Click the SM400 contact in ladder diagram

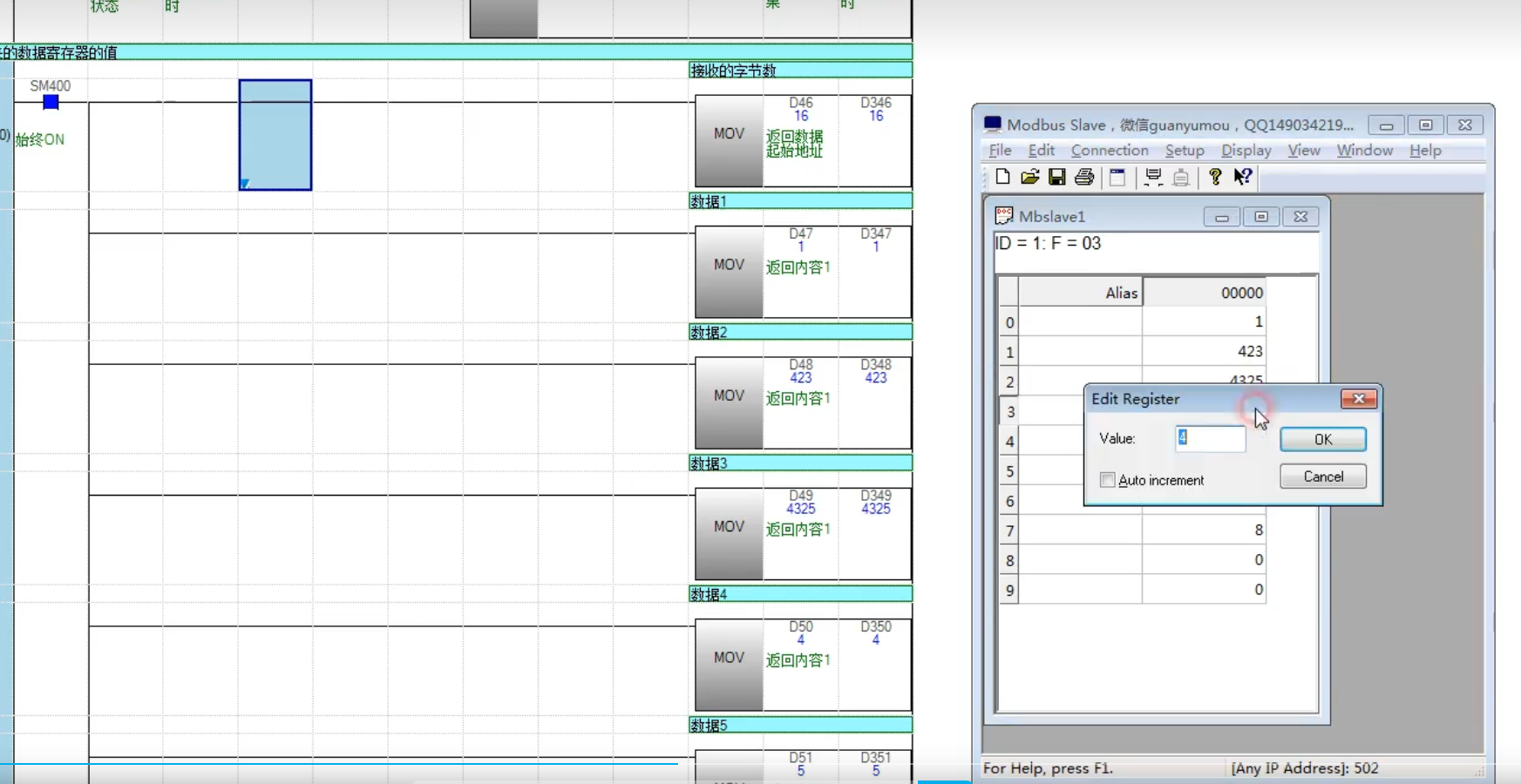tap(51, 102)
